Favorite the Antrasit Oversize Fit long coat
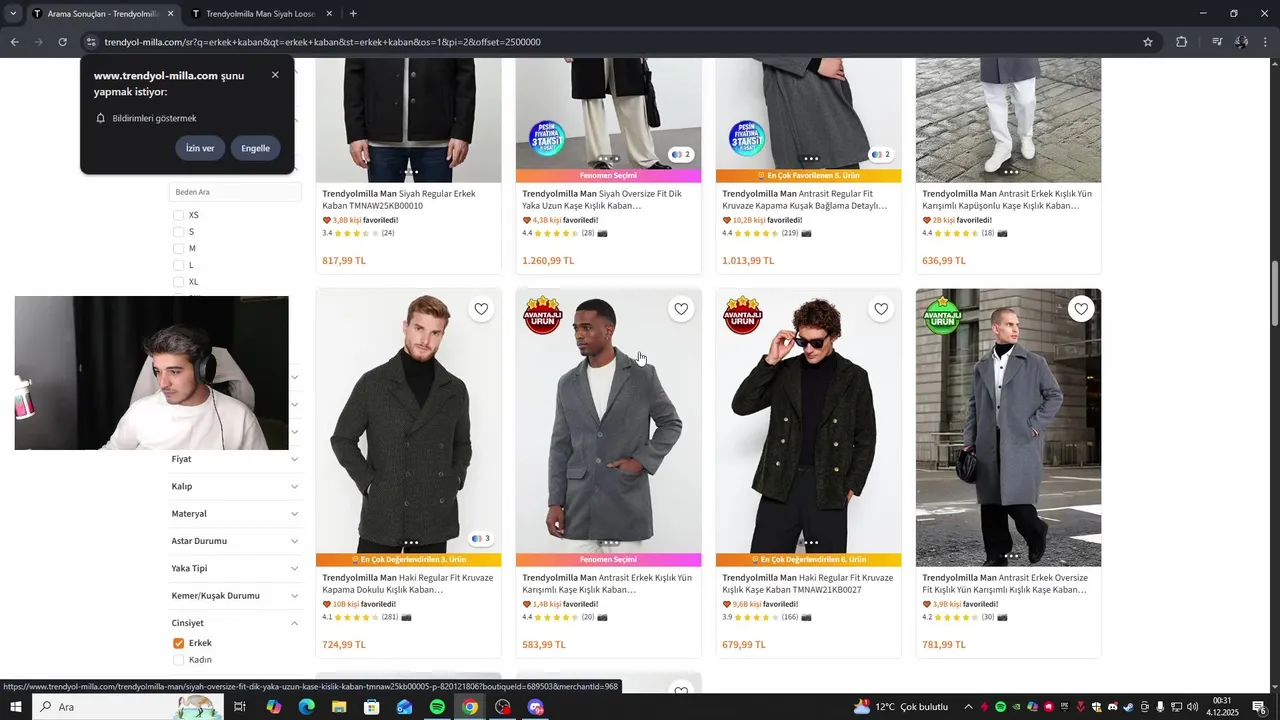This screenshot has height=720, width=1280. pos(1081,309)
